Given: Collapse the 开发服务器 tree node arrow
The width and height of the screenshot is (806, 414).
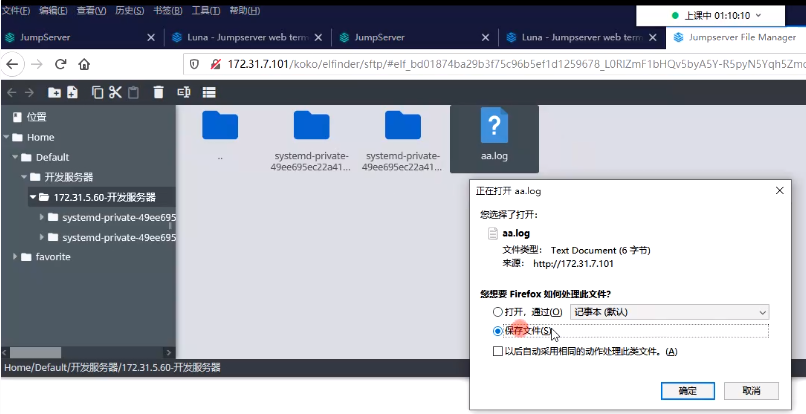Looking at the screenshot, I should [24, 177].
